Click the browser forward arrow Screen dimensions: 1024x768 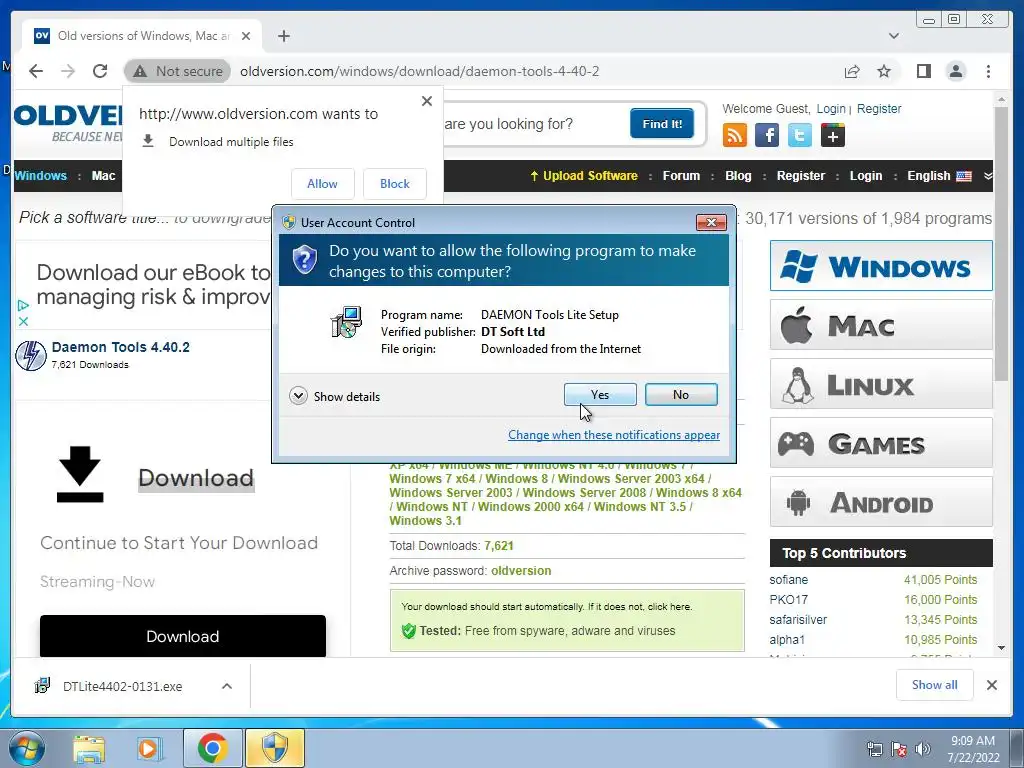coord(68,71)
